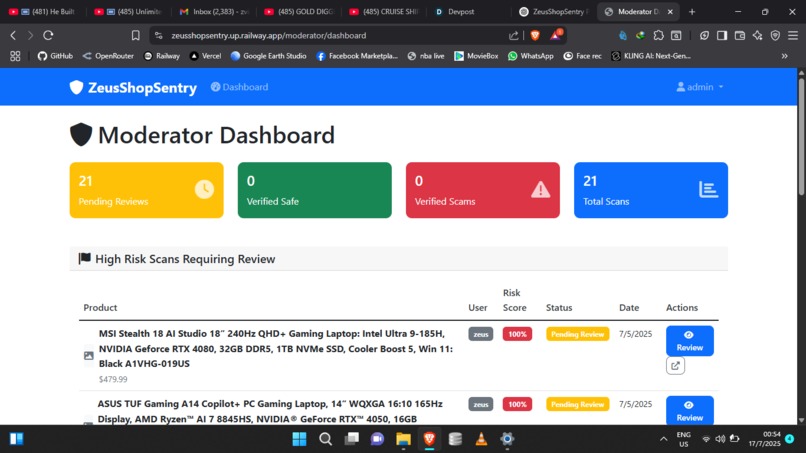
Task: Click the 100% risk badge on ASUS row
Action: click(x=517, y=404)
